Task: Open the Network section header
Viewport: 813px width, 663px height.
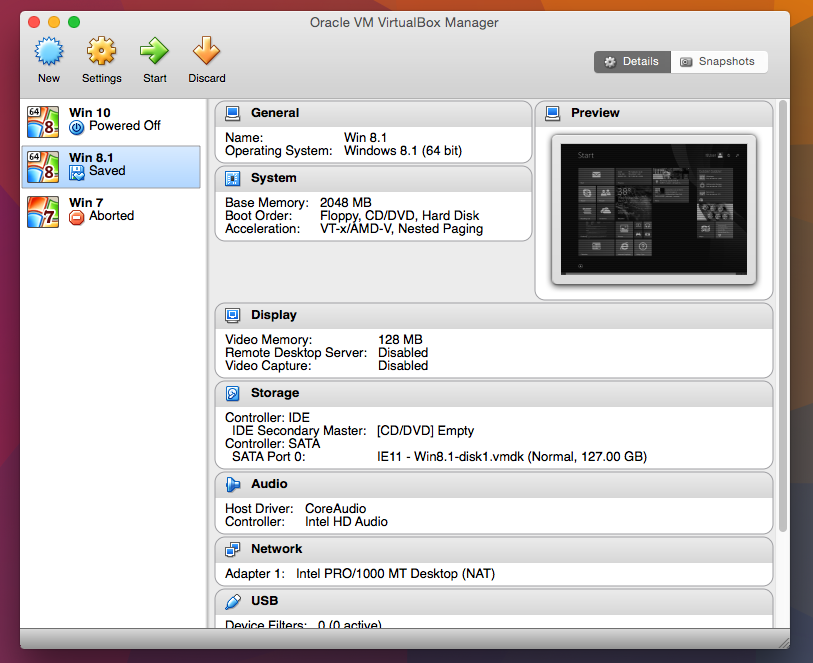Action: 494,549
